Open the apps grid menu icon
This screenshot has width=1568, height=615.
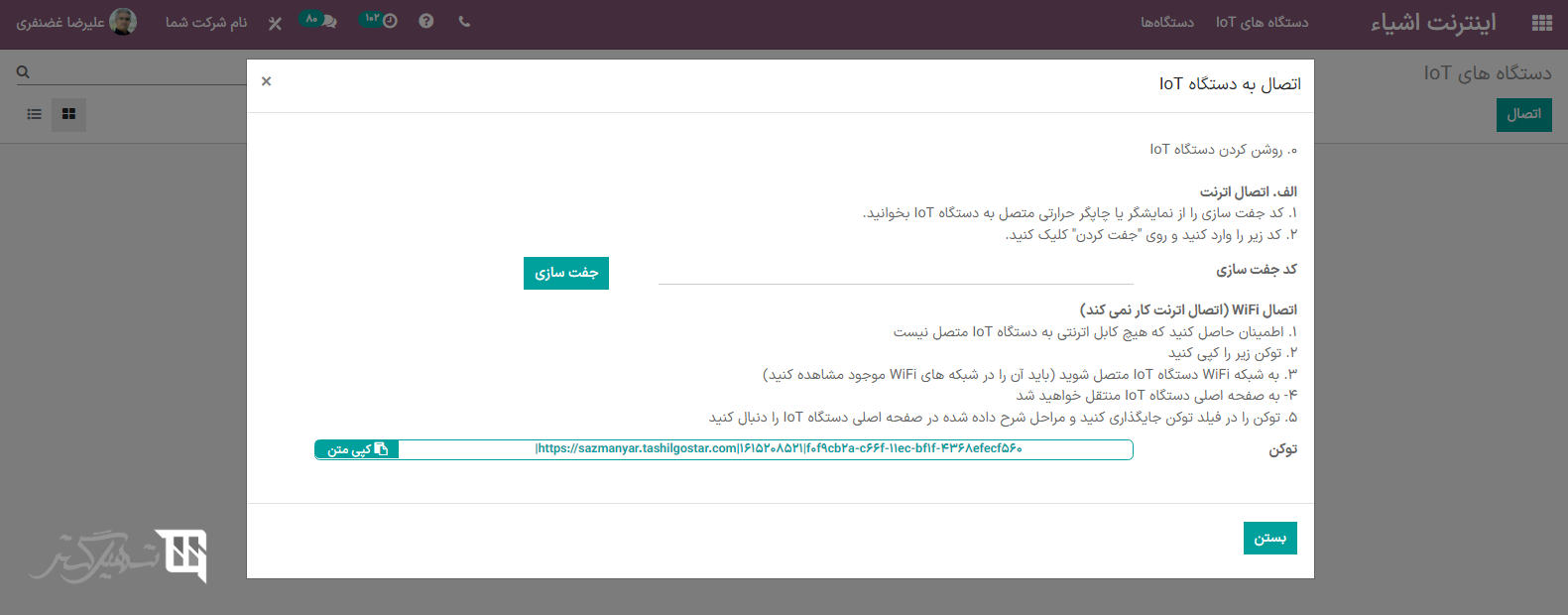click(1541, 23)
